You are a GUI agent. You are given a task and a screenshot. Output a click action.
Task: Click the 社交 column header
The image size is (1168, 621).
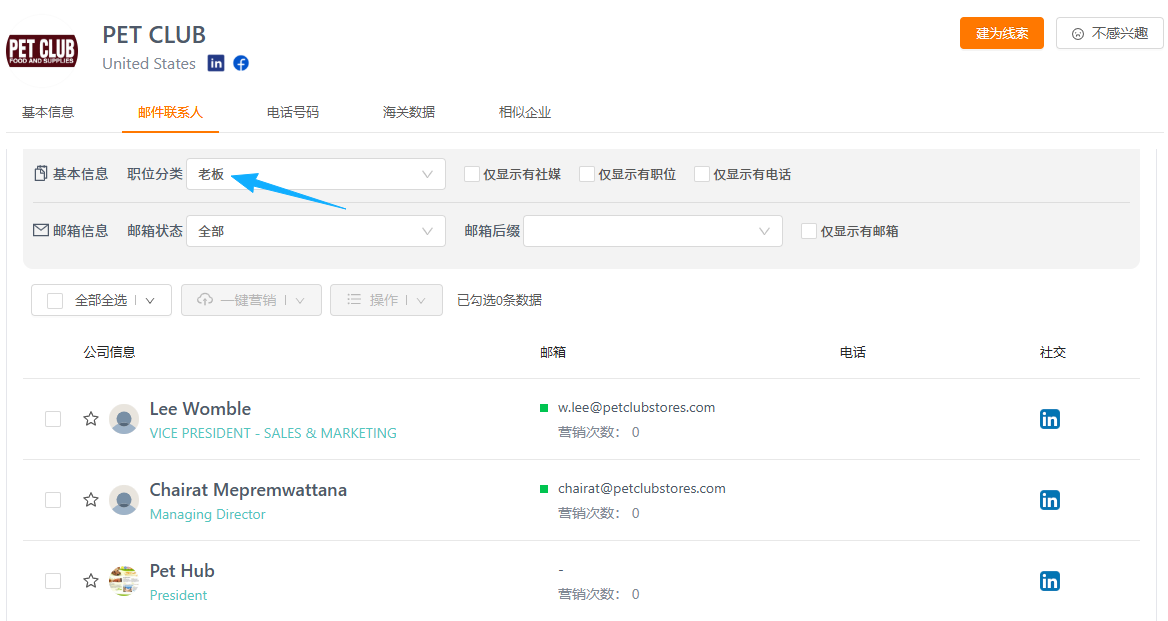[x=1053, y=352]
